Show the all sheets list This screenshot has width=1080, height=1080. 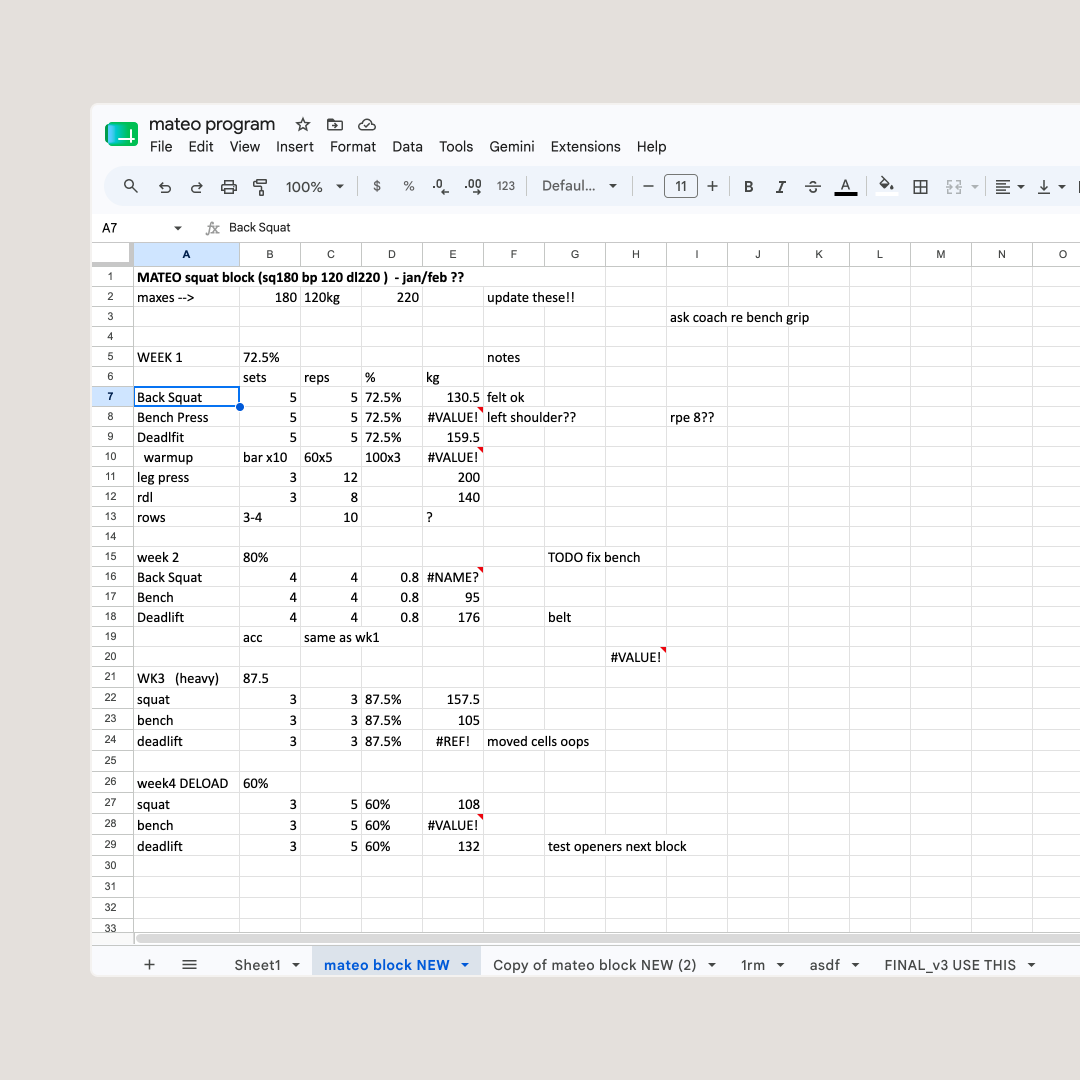click(189, 965)
